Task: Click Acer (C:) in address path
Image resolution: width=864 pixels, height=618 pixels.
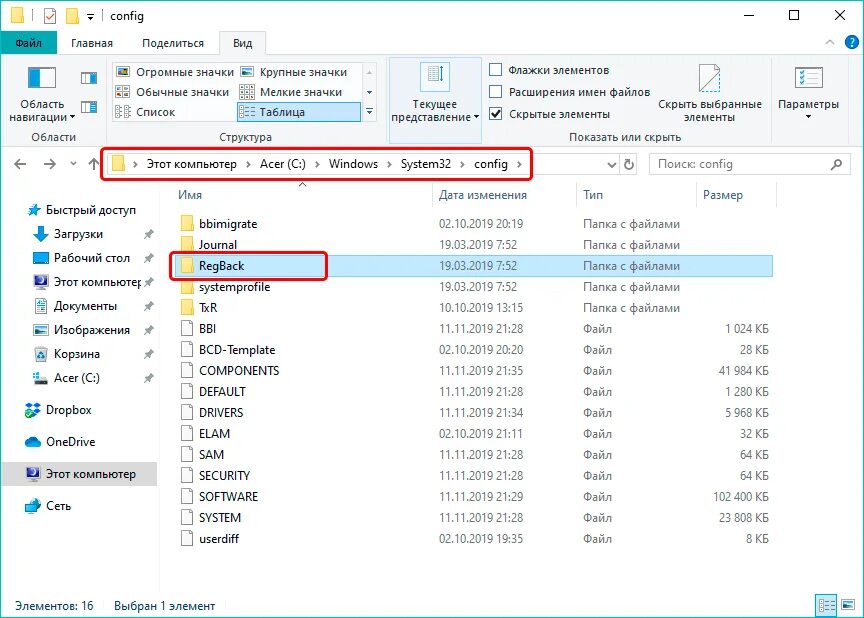Action: tap(283, 164)
